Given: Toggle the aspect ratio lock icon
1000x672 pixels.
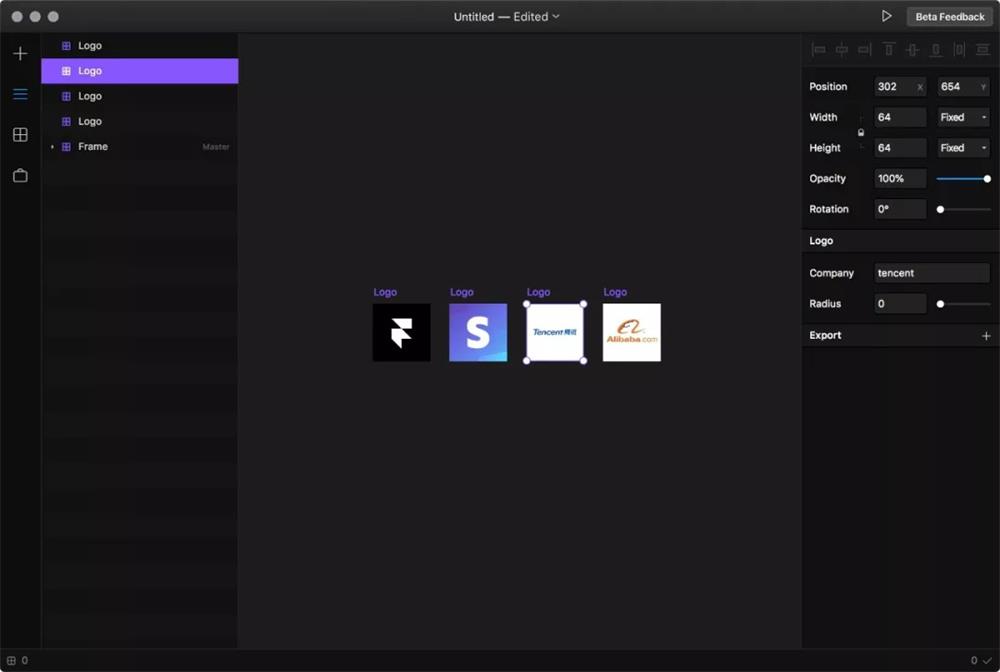Looking at the screenshot, I should click(860, 132).
